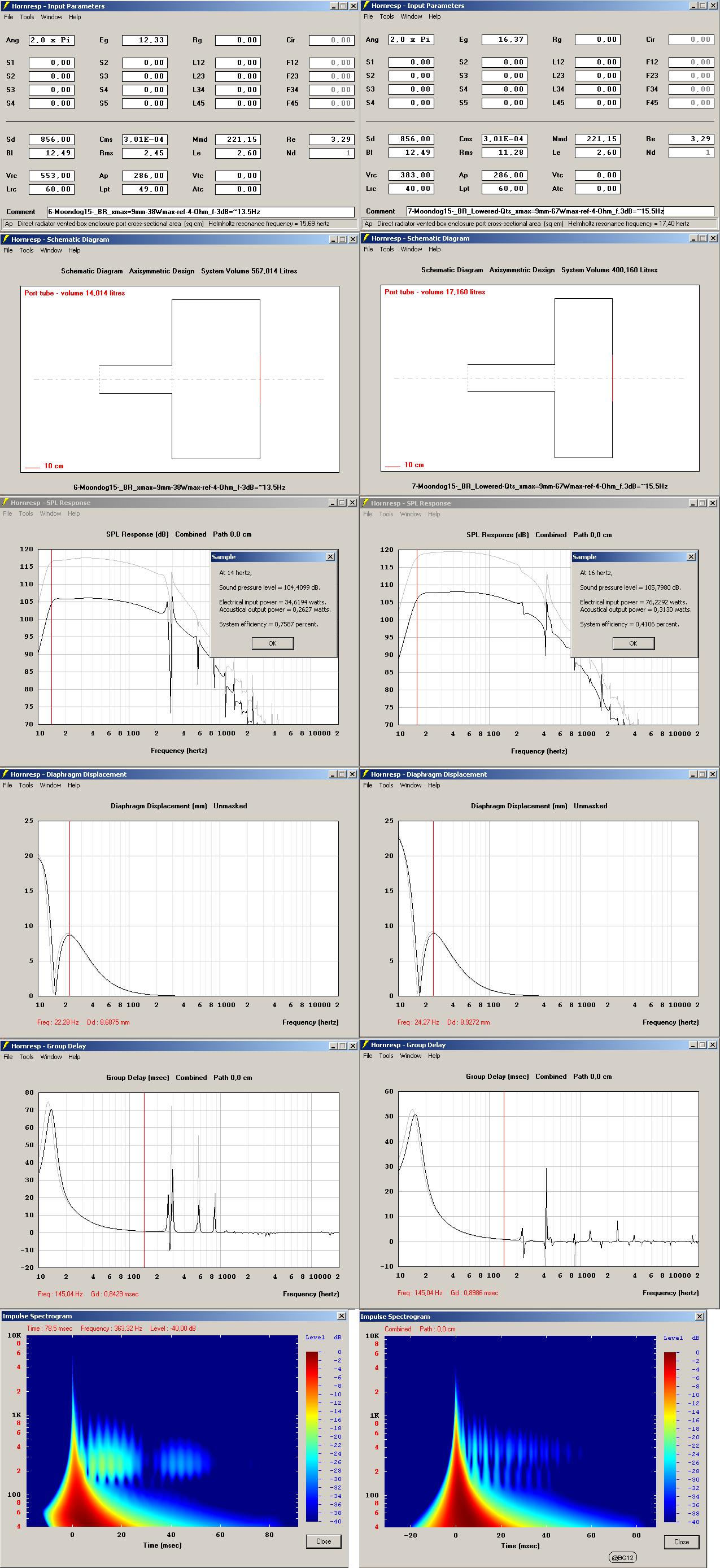
Task: Minimize right Schematic Diagram window
Action: (694, 238)
